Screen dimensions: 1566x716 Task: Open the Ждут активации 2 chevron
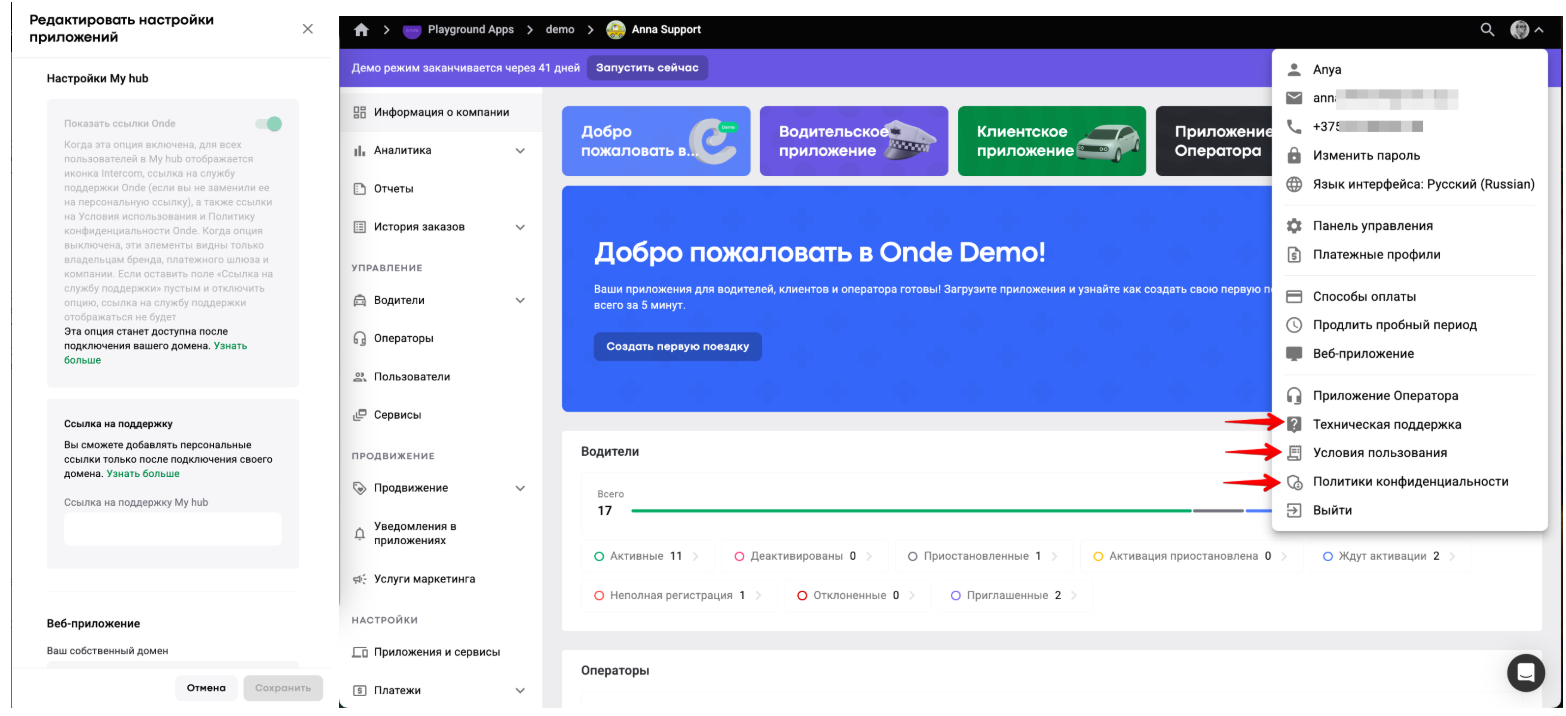pos(1452,556)
